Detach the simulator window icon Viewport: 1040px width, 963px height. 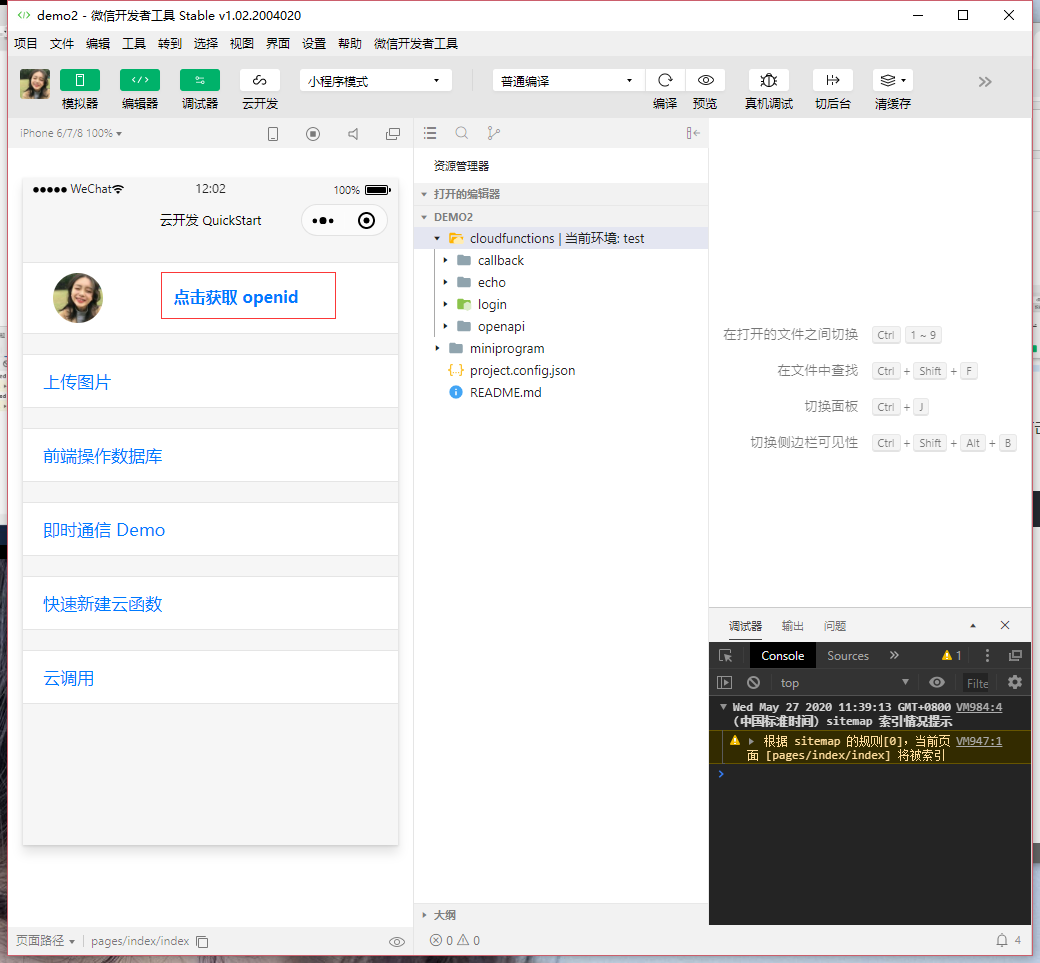[393, 134]
